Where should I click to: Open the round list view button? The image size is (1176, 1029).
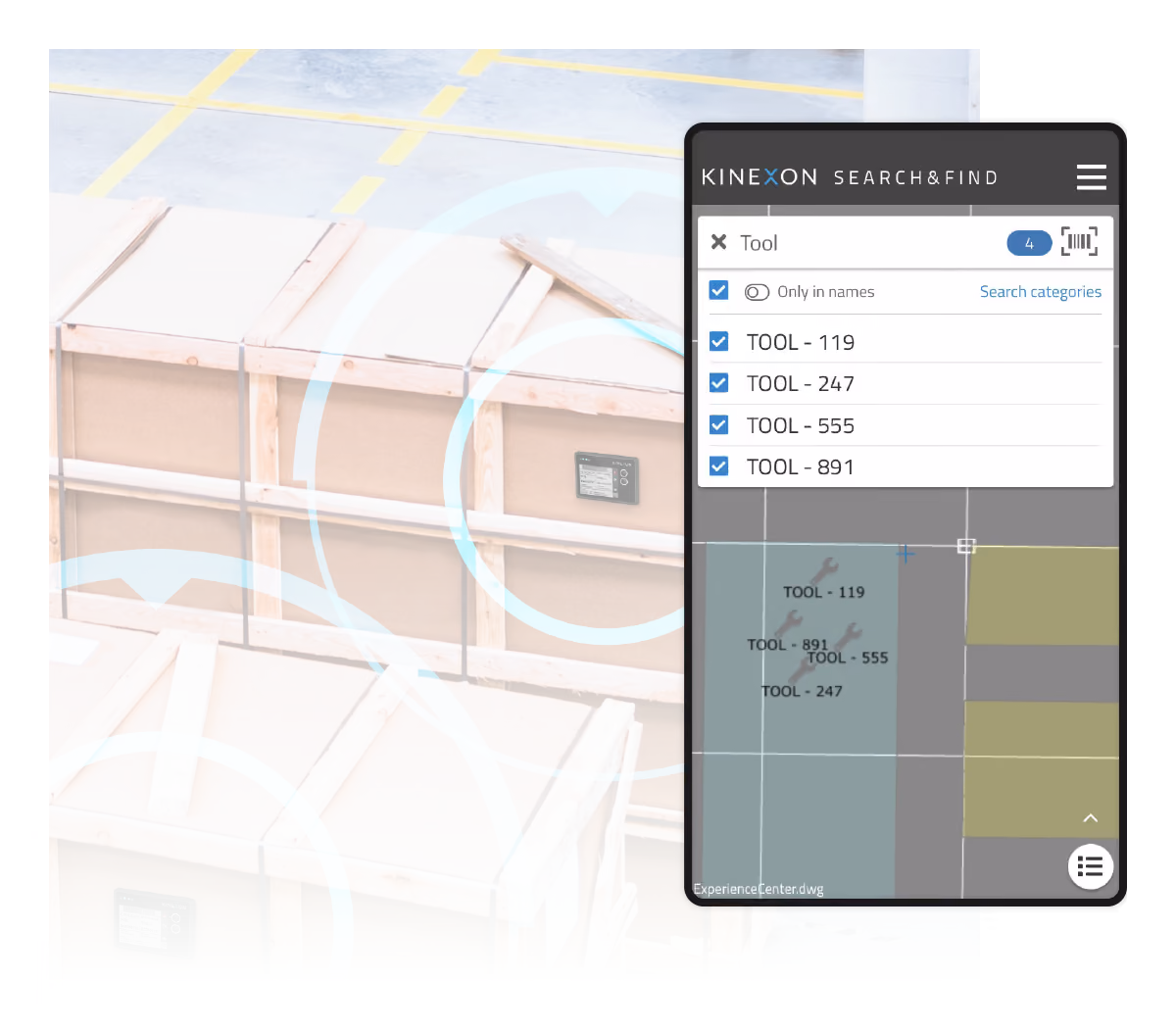click(x=1090, y=866)
